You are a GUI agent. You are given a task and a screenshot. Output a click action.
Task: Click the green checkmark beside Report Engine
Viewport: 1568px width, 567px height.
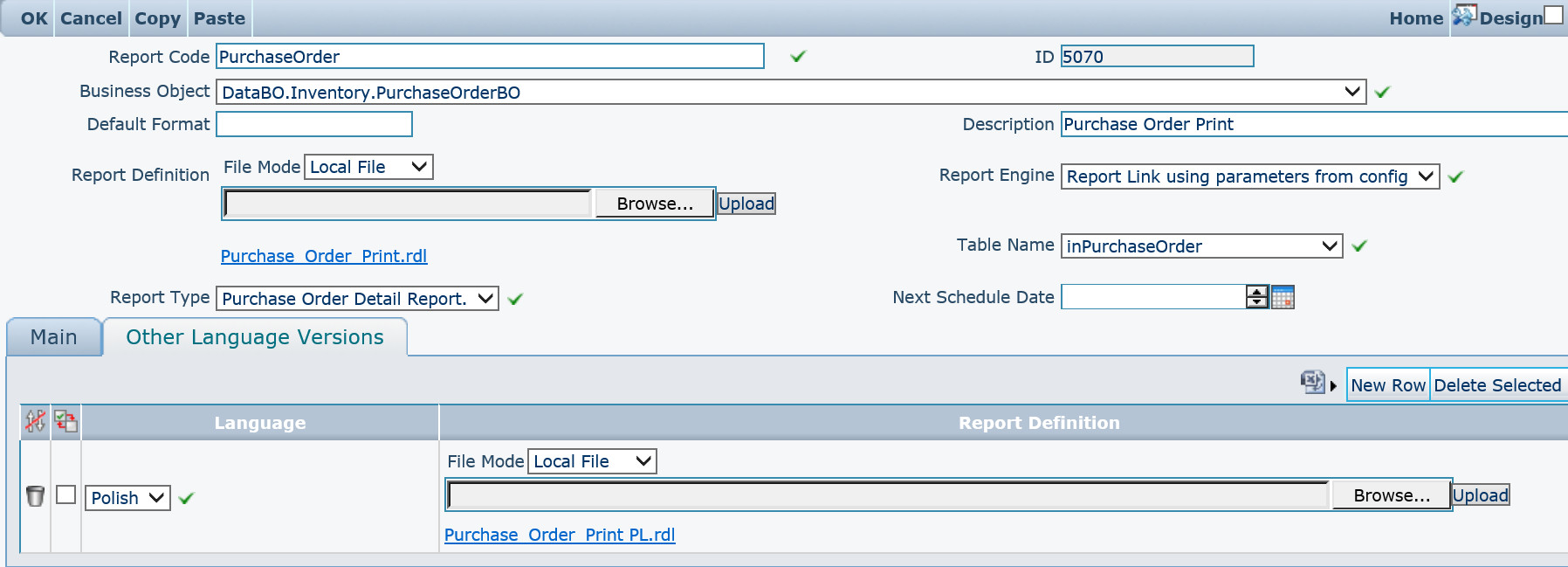pos(1455,176)
